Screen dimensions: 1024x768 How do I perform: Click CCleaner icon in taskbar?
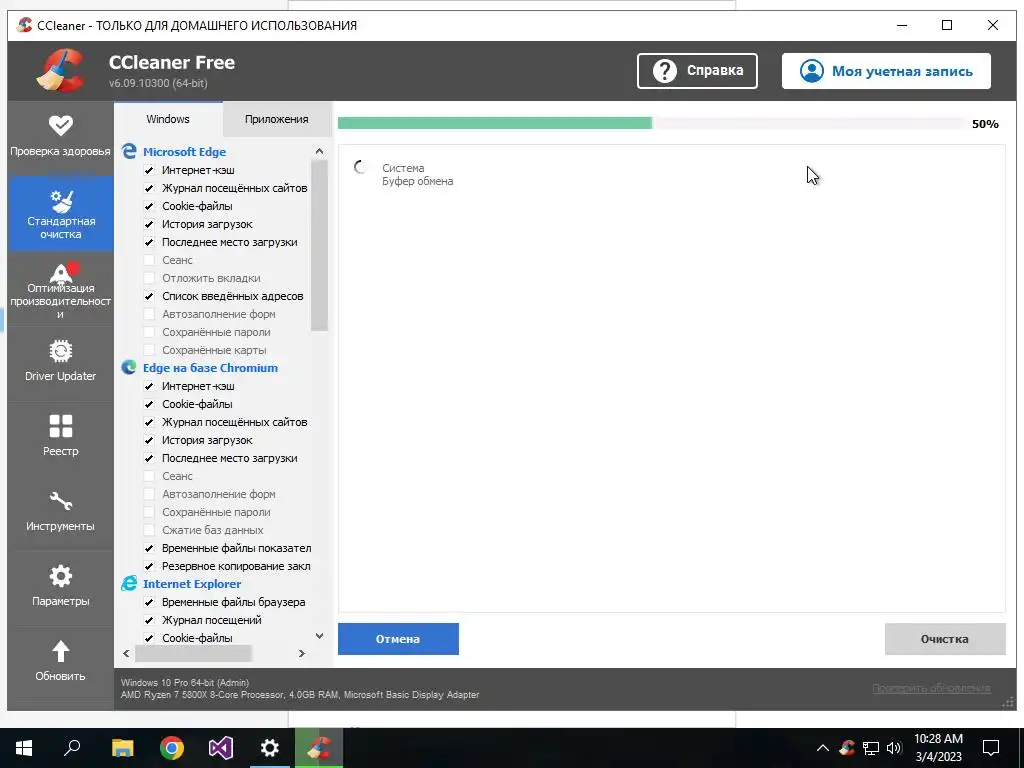[x=319, y=748]
